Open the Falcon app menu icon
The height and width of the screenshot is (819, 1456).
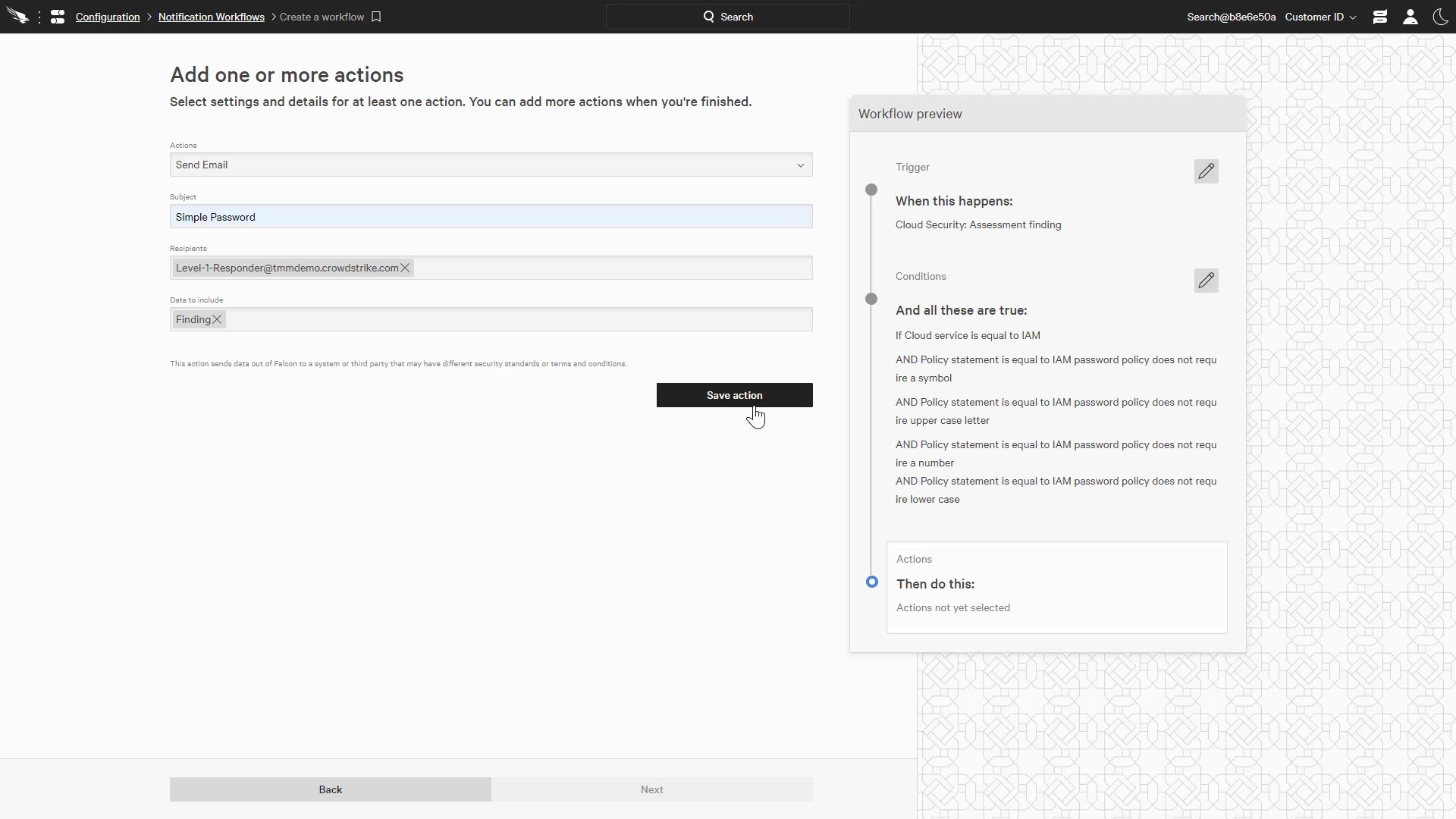(58, 17)
